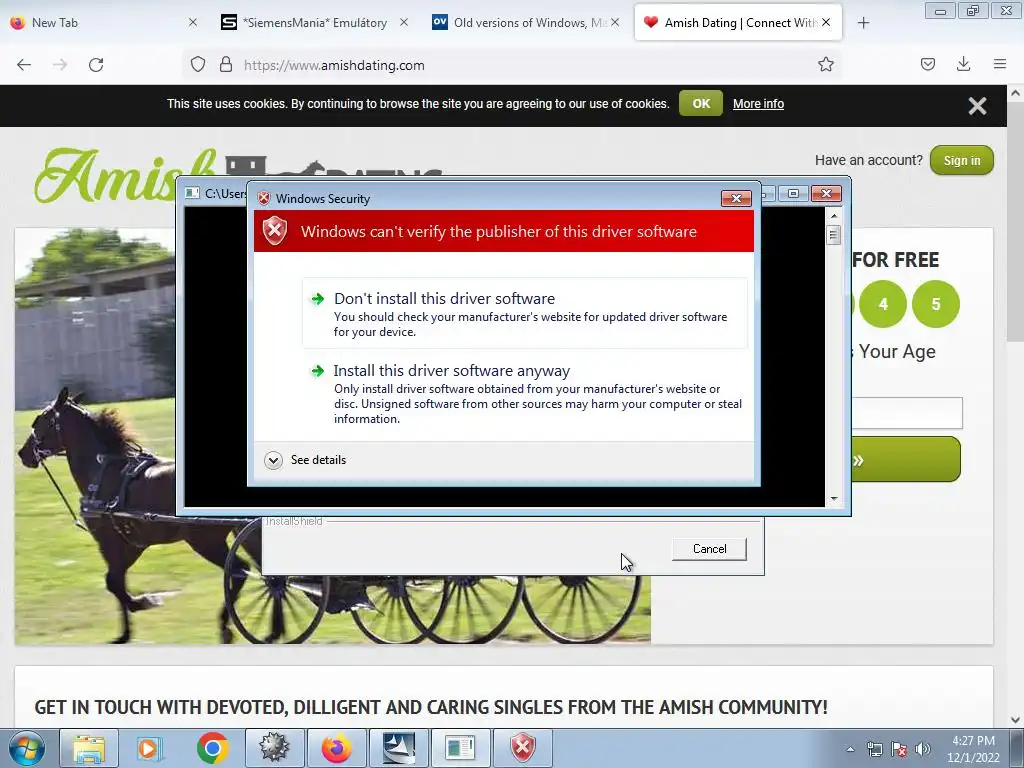Click the green next arrow button
1024x768 pixels.
905,460
